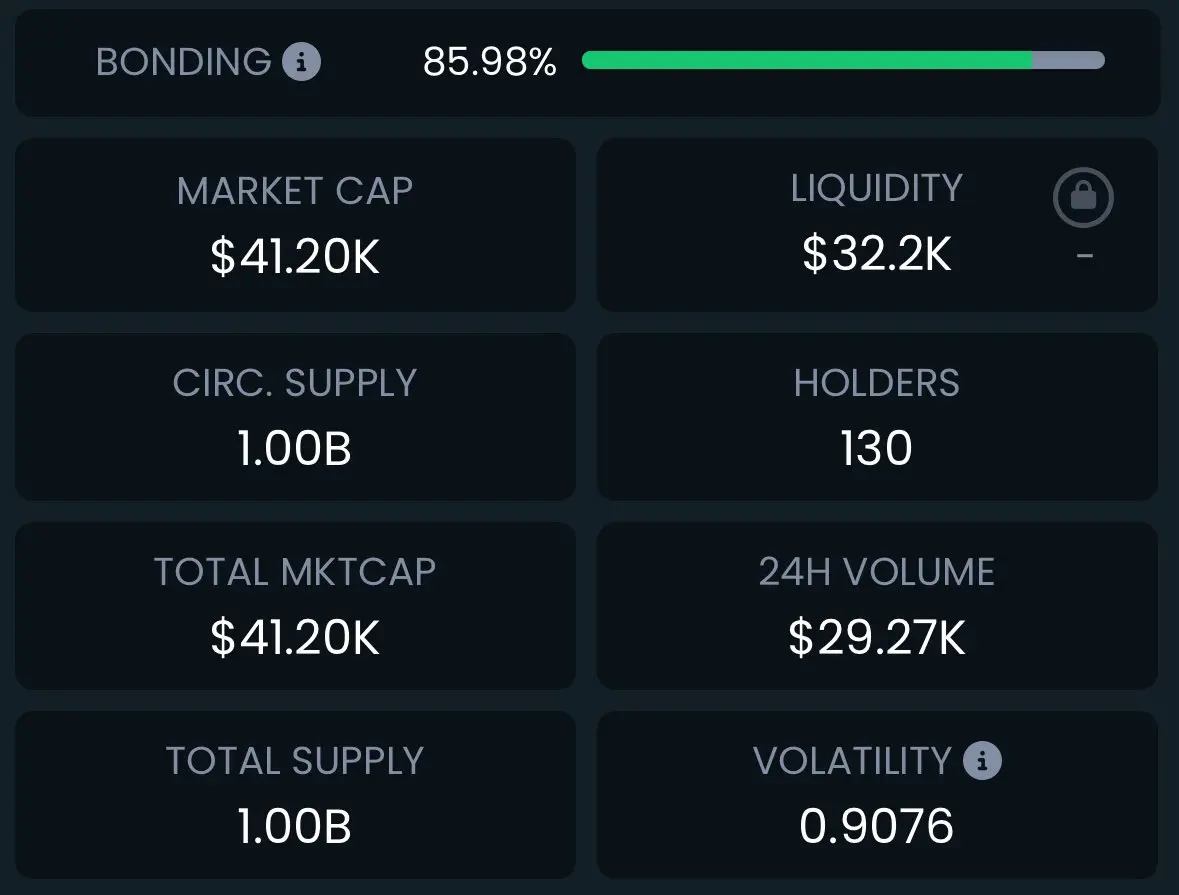Click the Volatility card
This screenshot has height=895, width=1179.
(877, 795)
